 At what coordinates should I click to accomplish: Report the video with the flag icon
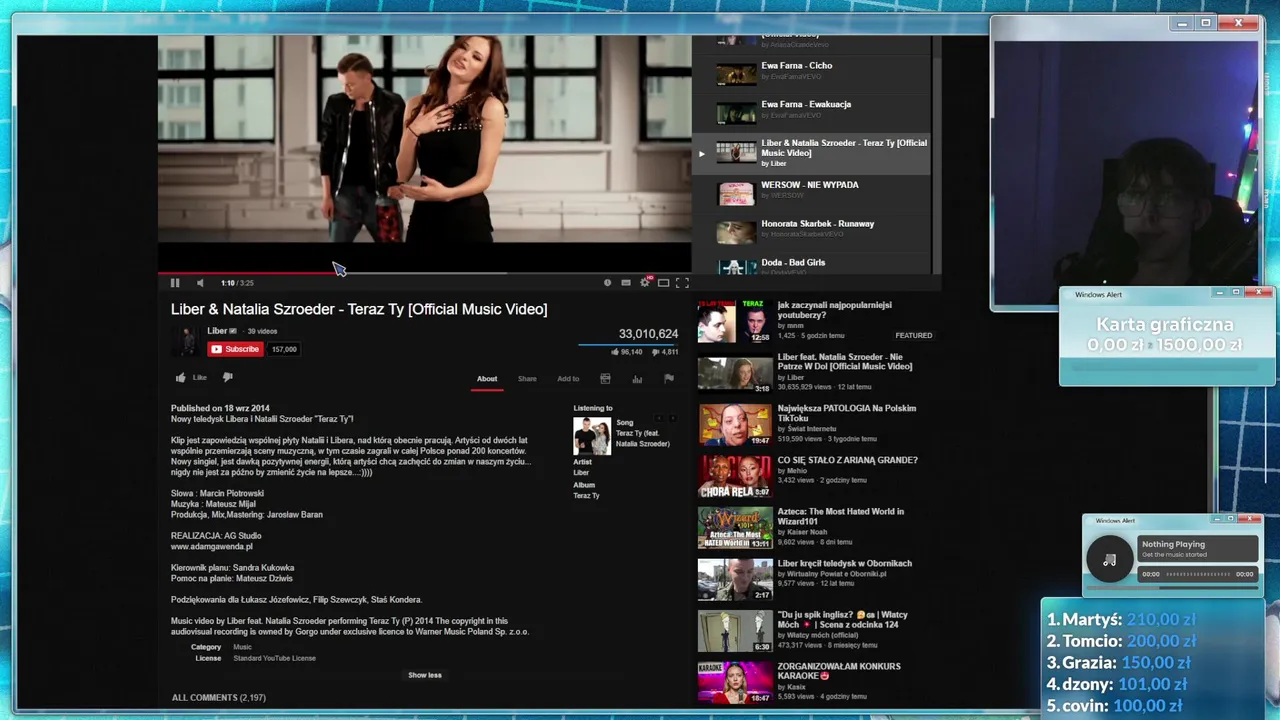pyautogui.click(x=669, y=379)
